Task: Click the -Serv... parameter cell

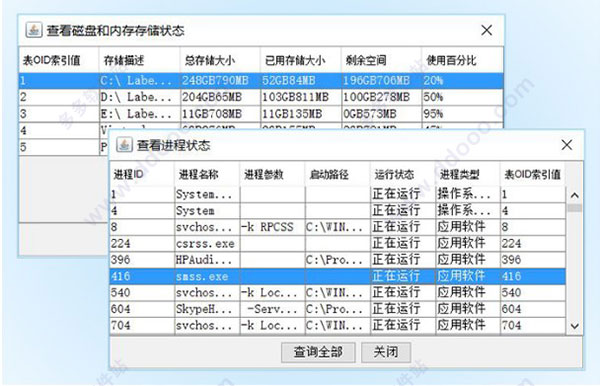Action: pos(272,309)
